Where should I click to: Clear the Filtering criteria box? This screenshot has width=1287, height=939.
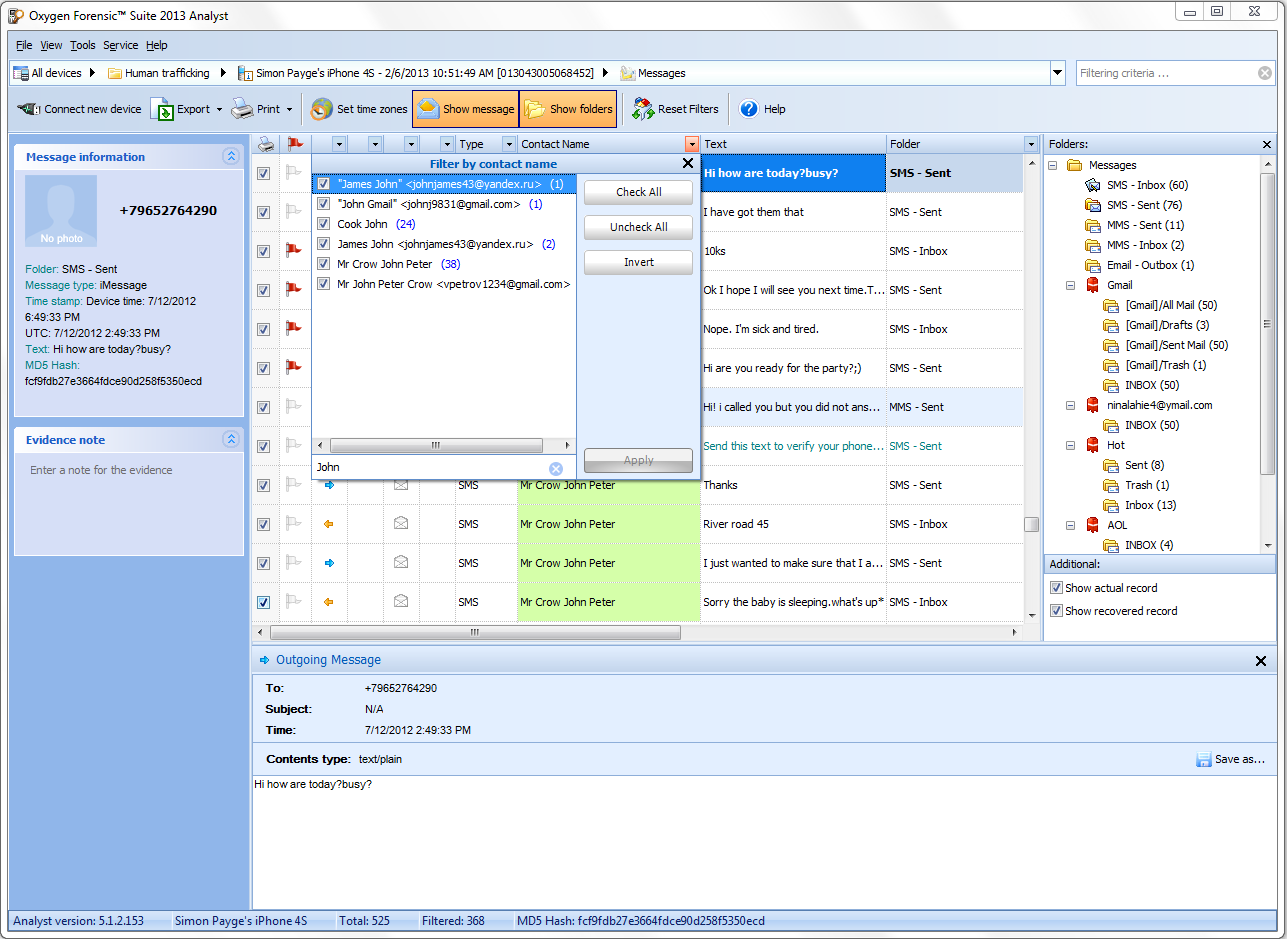click(x=1265, y=73)
